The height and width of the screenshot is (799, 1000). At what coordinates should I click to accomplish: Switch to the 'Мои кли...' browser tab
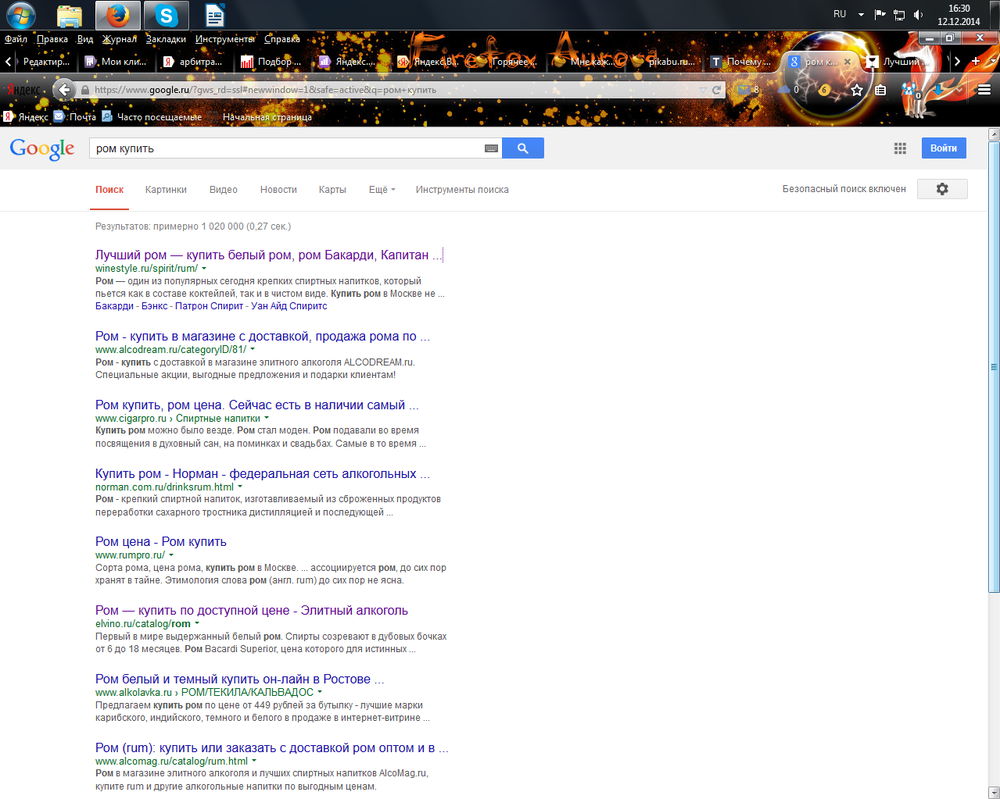point(116,62)
